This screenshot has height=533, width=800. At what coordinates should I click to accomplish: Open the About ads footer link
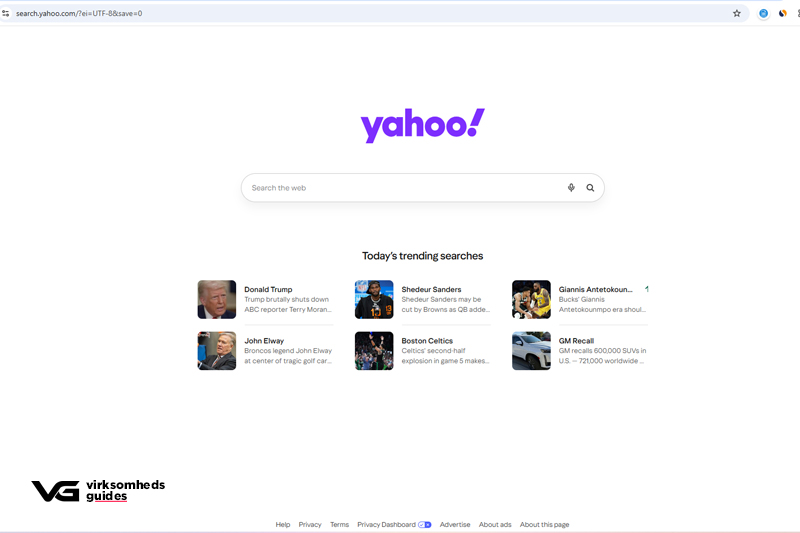point(495,524)
